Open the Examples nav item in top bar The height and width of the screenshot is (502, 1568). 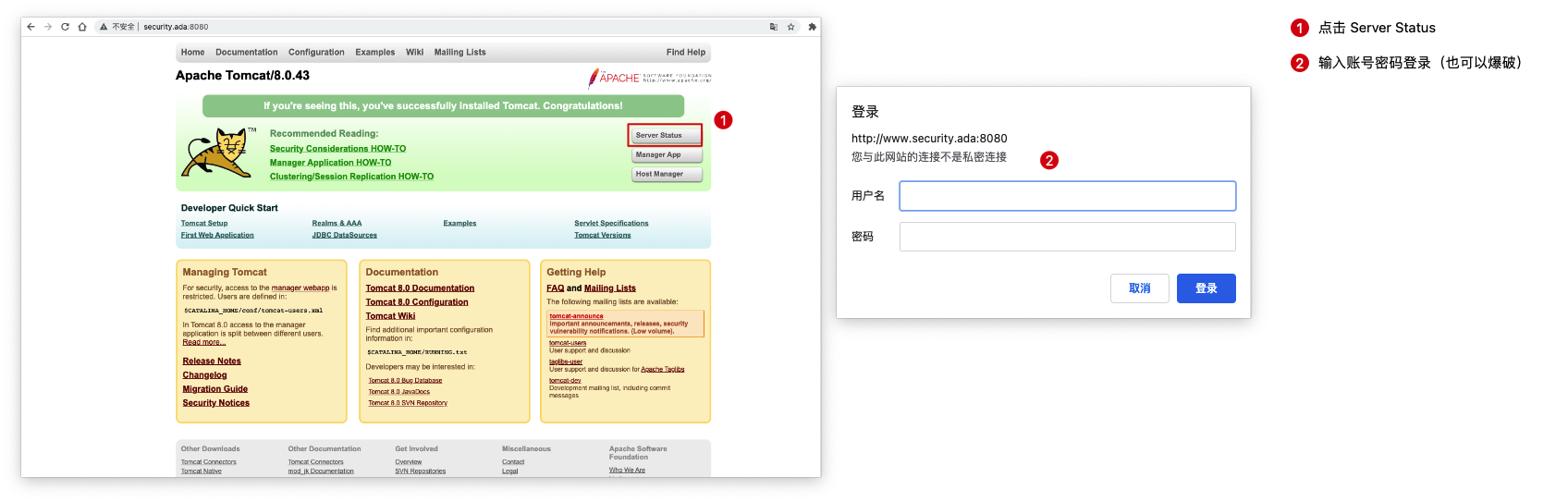tap(374, 53)
